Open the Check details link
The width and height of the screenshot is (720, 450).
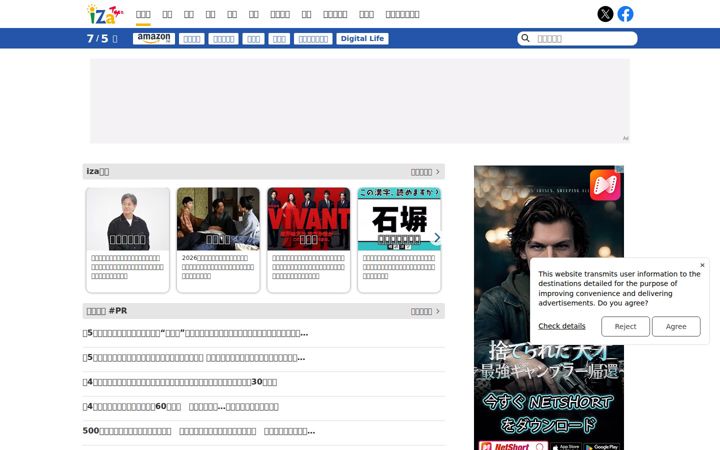point(562,326)
